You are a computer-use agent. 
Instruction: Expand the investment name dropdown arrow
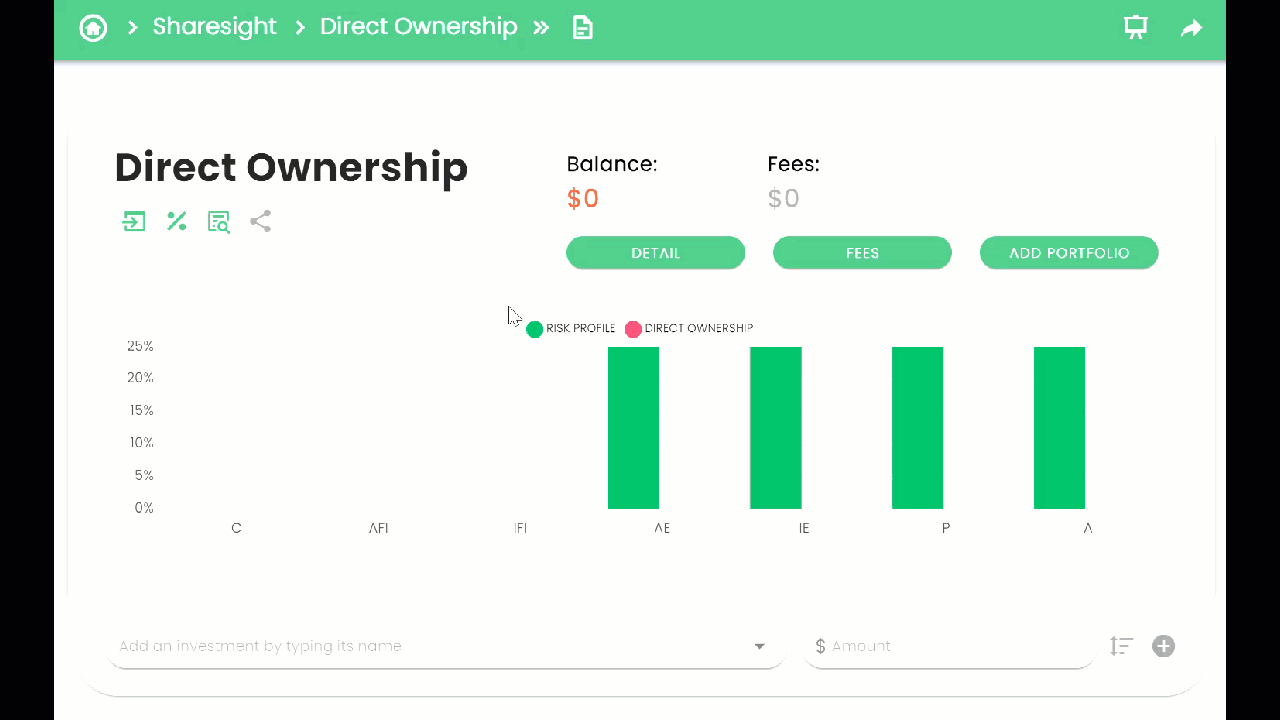point(760,647)
